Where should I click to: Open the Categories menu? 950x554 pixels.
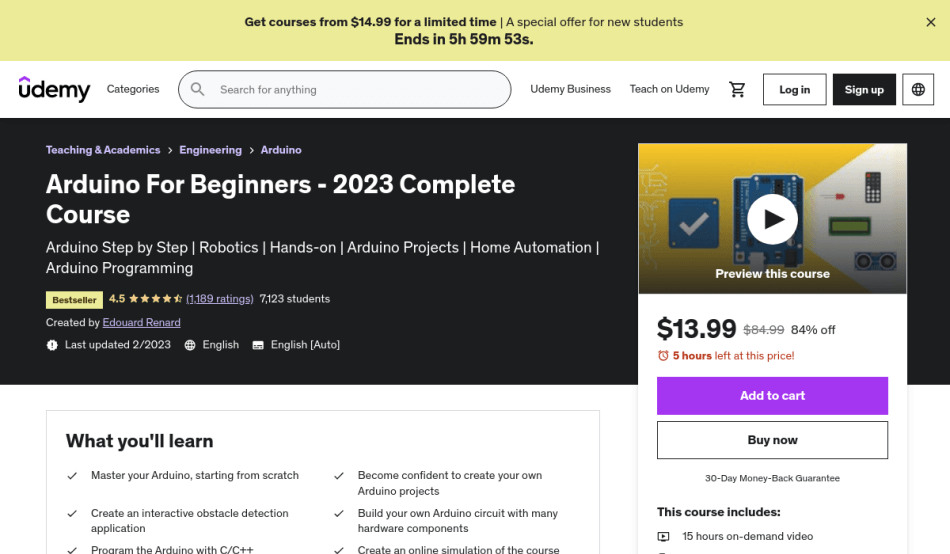coord(133,89)
